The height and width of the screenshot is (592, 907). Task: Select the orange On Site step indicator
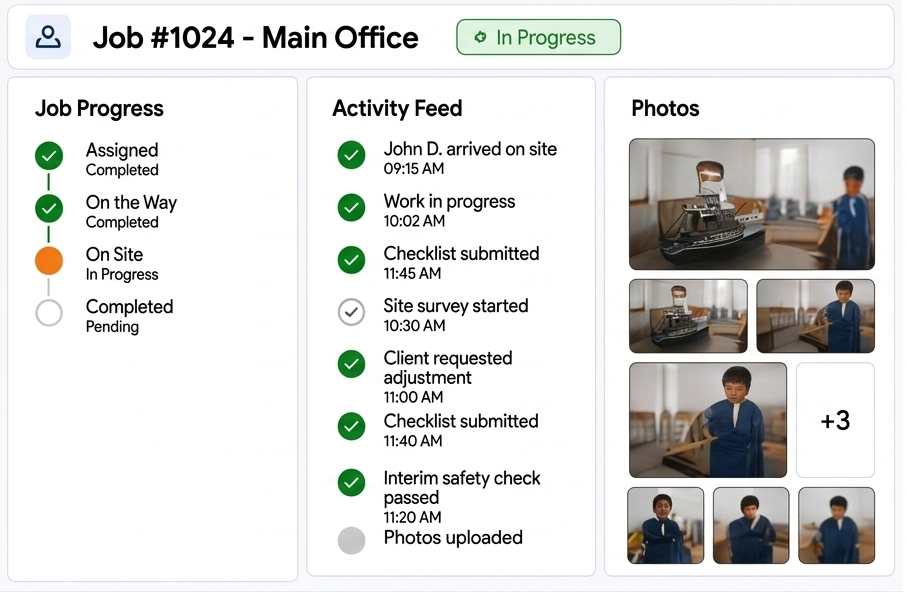pyautogui.click(x=49, y=260)
